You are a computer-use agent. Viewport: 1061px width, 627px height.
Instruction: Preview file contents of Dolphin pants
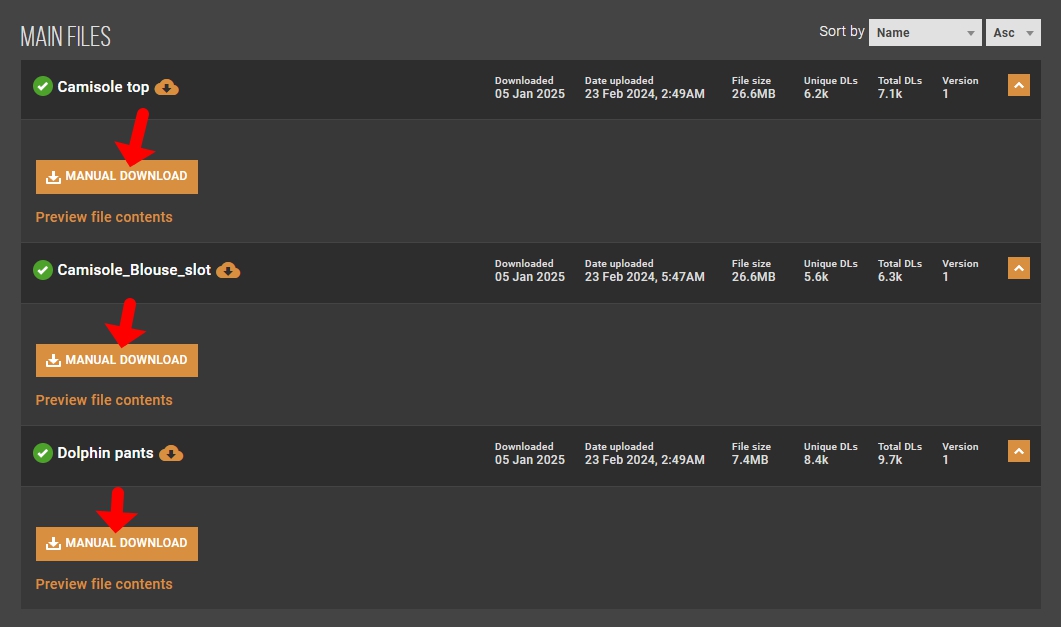pos(104,584)
